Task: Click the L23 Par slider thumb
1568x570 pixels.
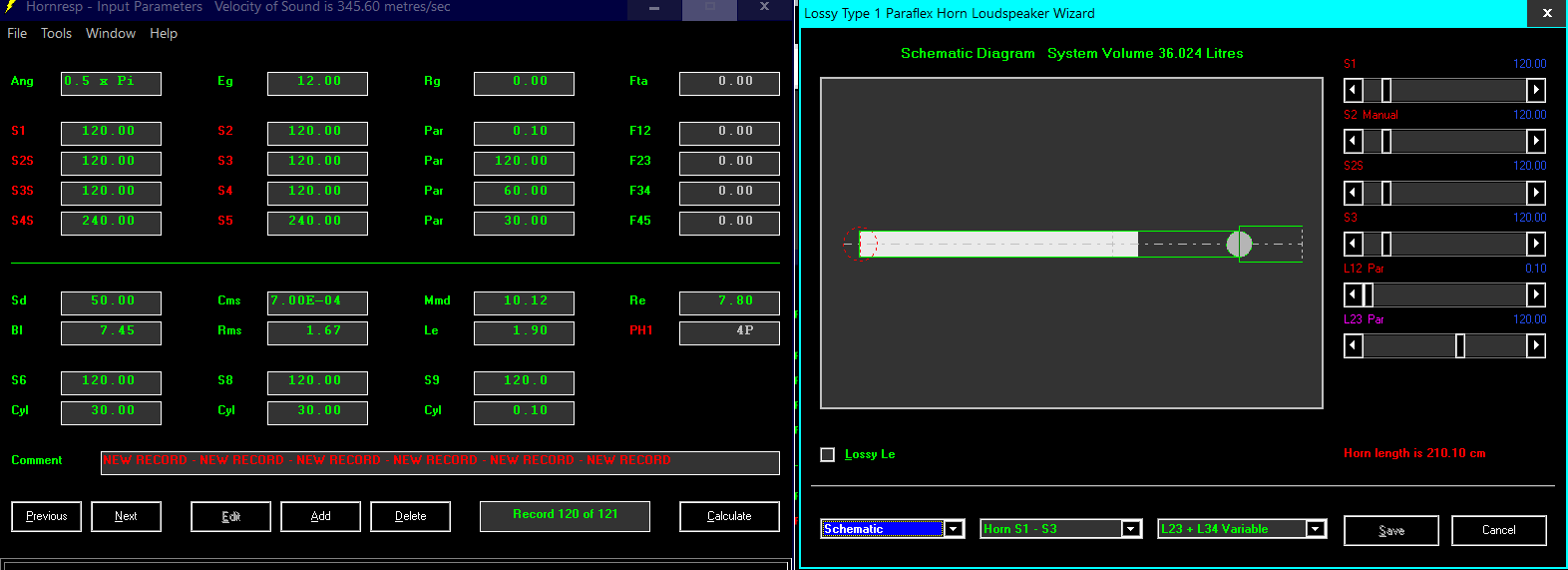Action: point(1460,345)
